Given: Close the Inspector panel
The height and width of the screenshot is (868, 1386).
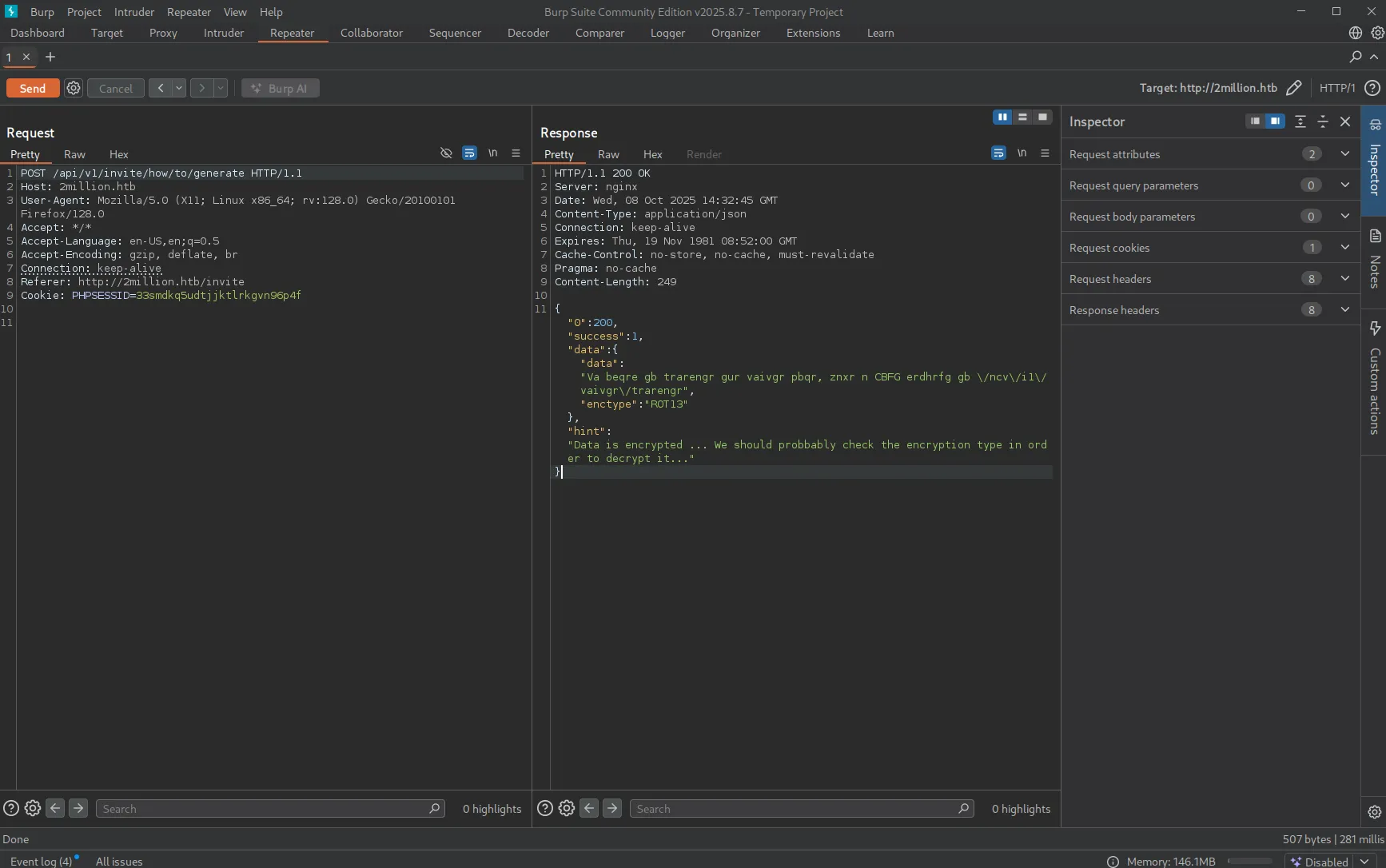Looking at the screenshot, I should tap(1345, 121).
